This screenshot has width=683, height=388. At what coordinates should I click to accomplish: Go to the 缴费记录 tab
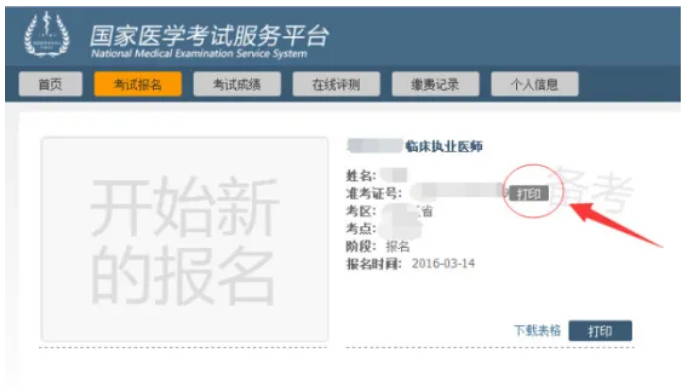coord(436,84)
